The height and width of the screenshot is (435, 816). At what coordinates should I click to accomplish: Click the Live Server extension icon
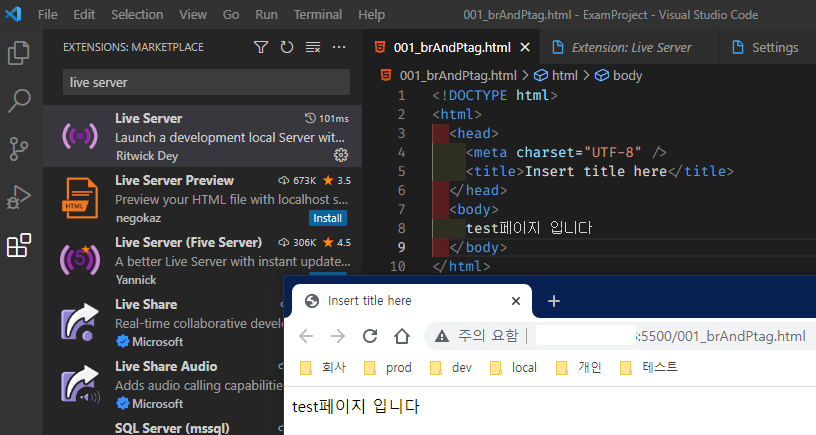tap(80, 136)
